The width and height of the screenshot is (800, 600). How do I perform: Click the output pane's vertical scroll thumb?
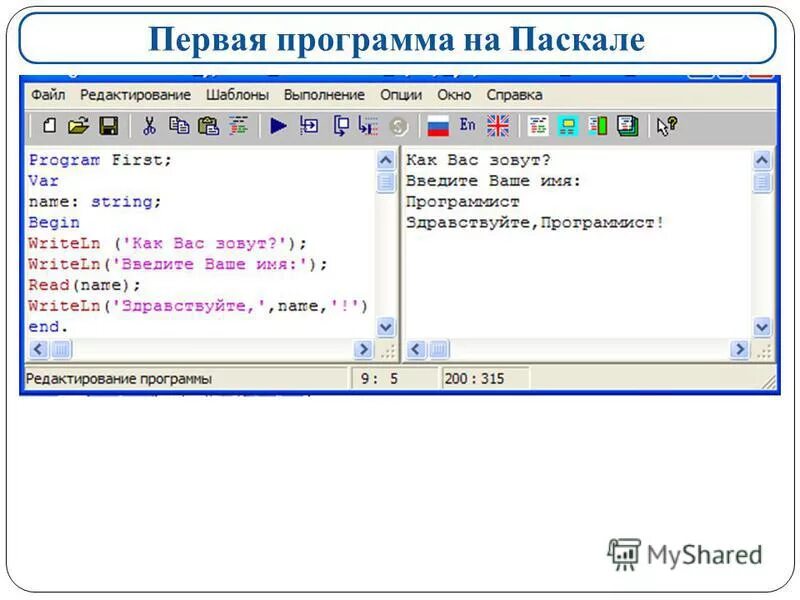coord(762,182)
